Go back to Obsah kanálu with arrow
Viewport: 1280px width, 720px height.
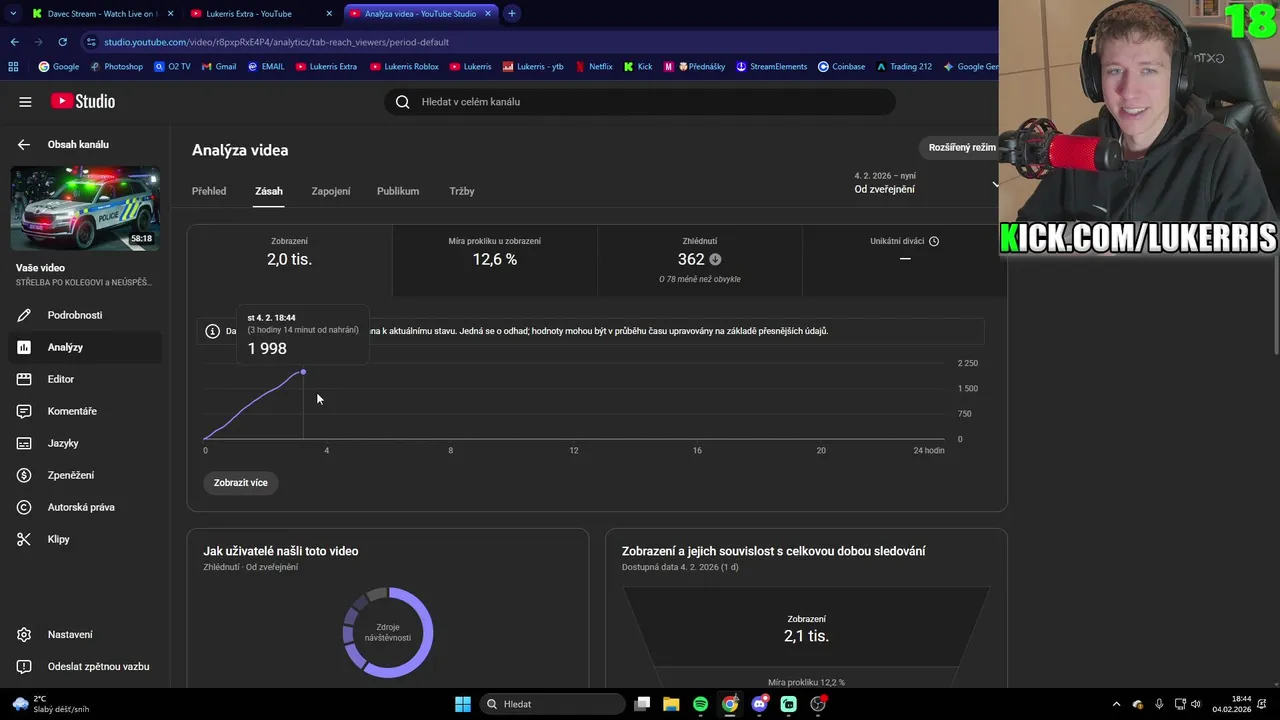24,144
